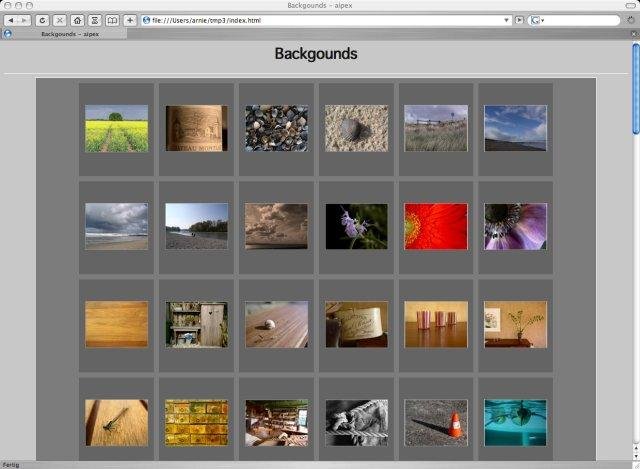Open the search engine chooser dropdown arrow
The height and width of the screenshot is (469, 640).
pos(543,20)
